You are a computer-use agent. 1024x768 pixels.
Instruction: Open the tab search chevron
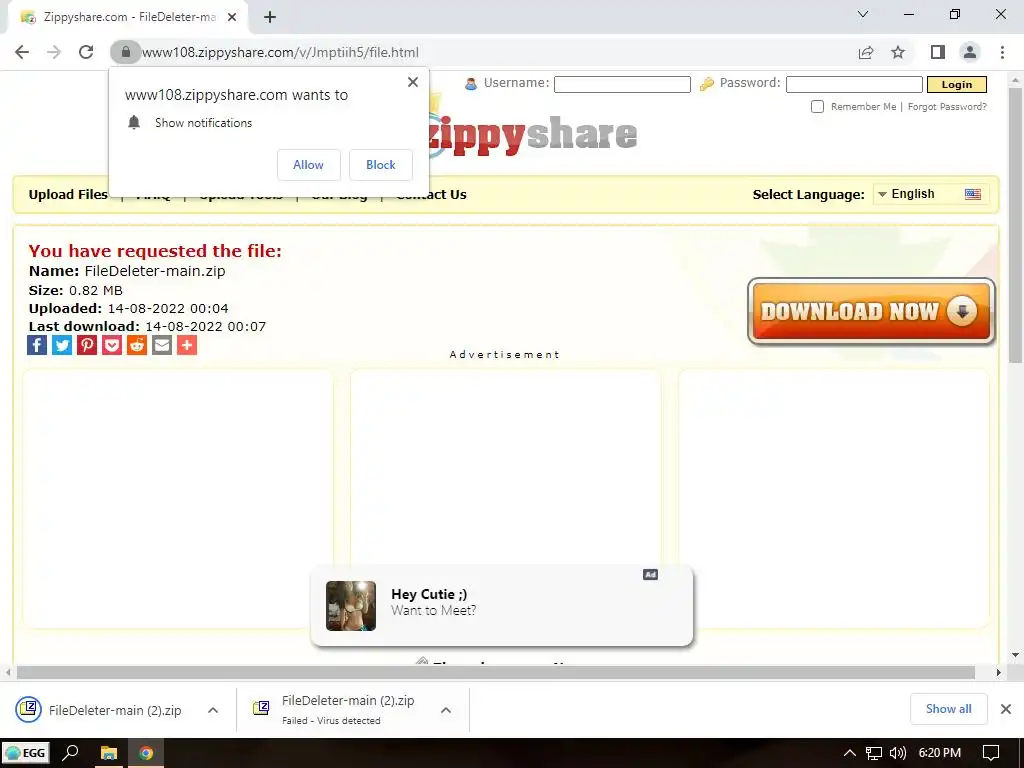(863, 14)
